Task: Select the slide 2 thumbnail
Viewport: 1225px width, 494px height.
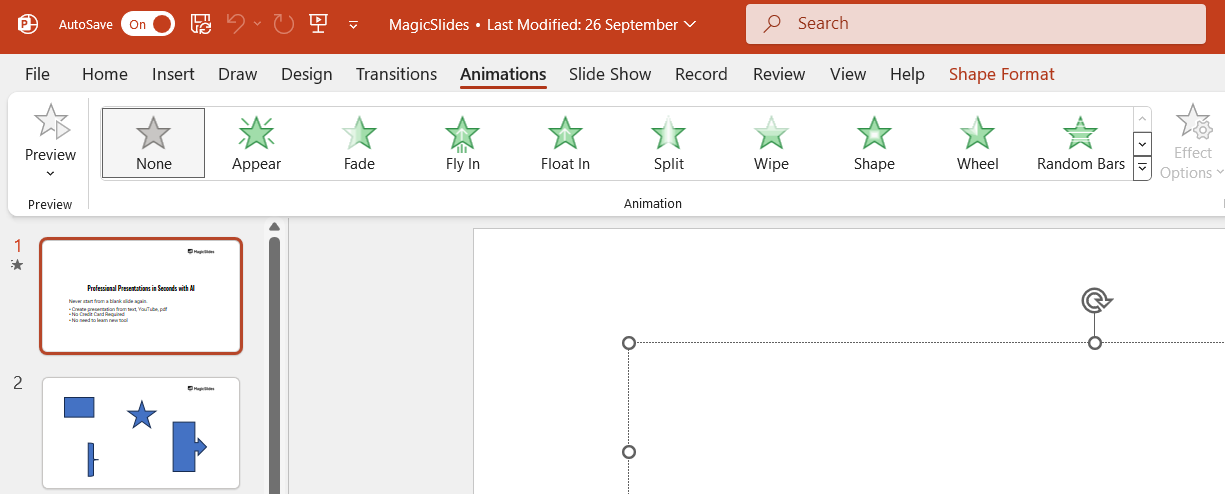Action: [x=141, y=433]
